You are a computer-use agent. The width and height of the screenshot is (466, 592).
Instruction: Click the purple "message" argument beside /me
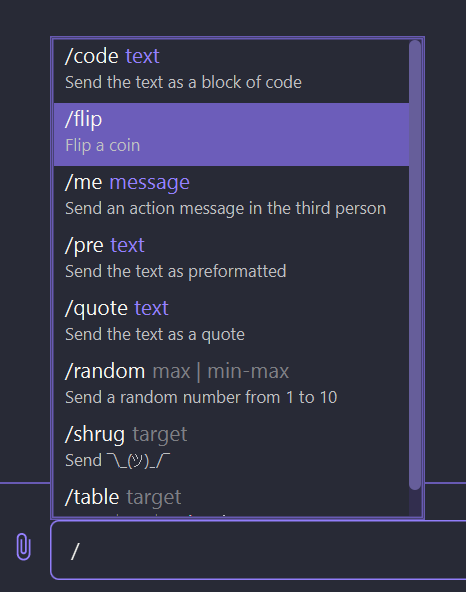(150, 183)
